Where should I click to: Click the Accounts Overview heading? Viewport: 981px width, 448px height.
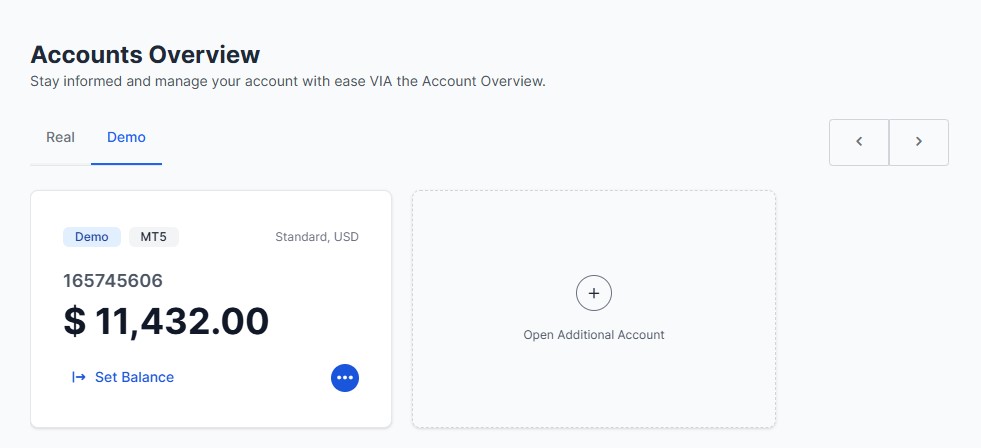pos(145,54)
